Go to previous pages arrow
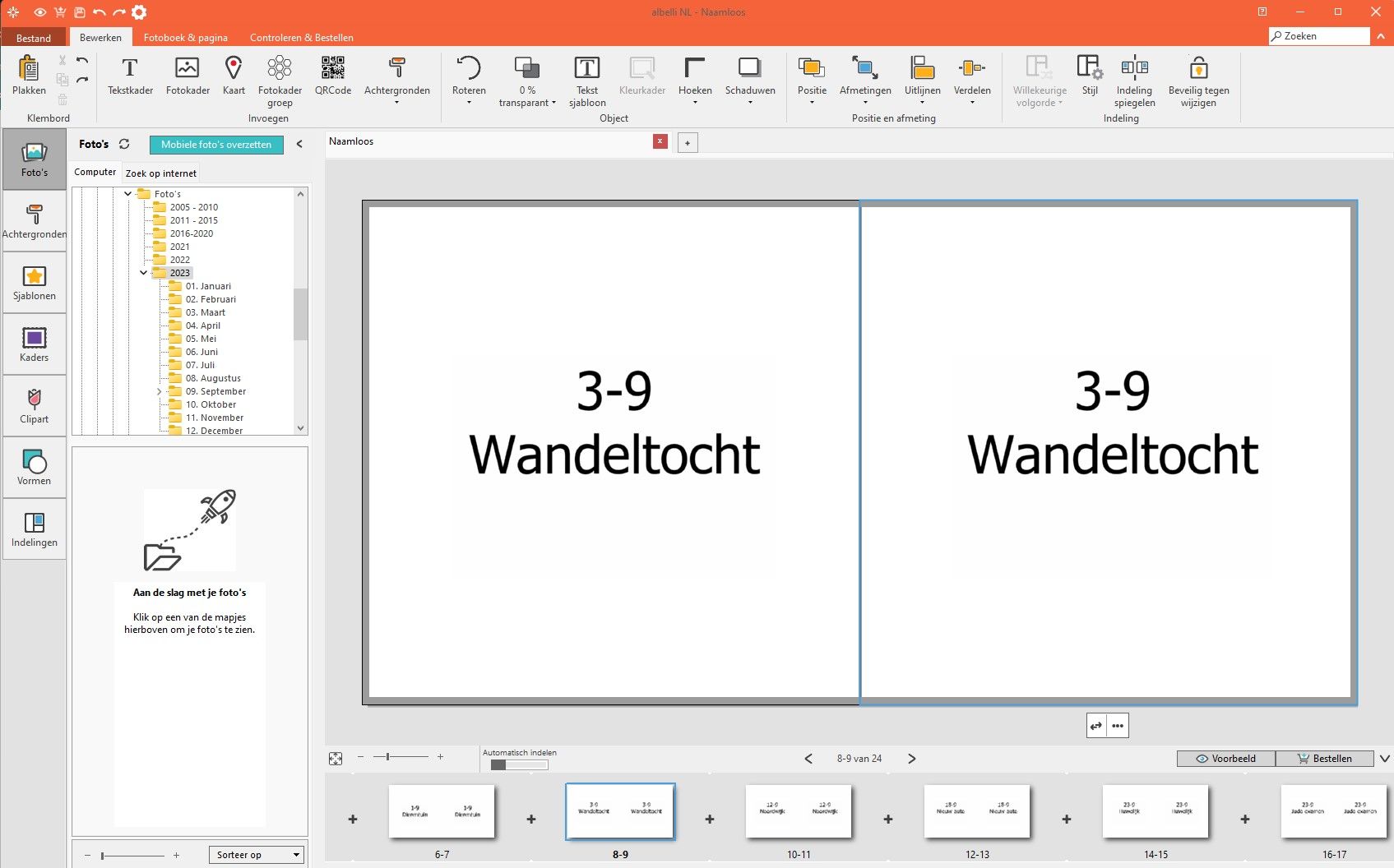1394x868 pixels. tap(808, 759)
